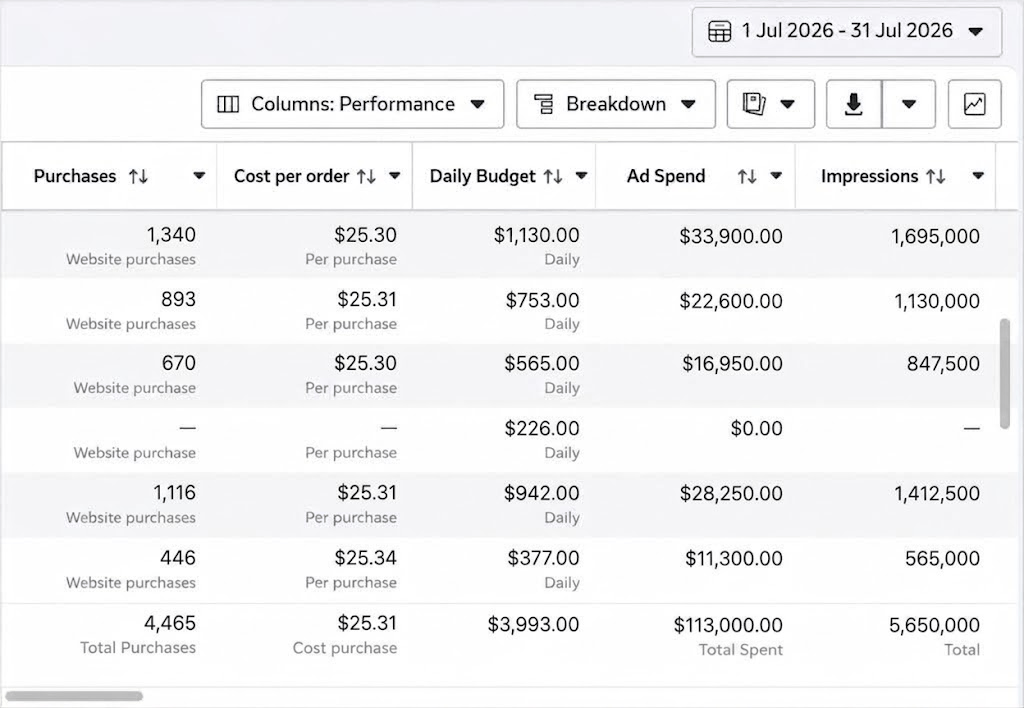The image size is (1024, 708).
Task: Select the 847,500 impressions cell
Action: click(943, 364)
